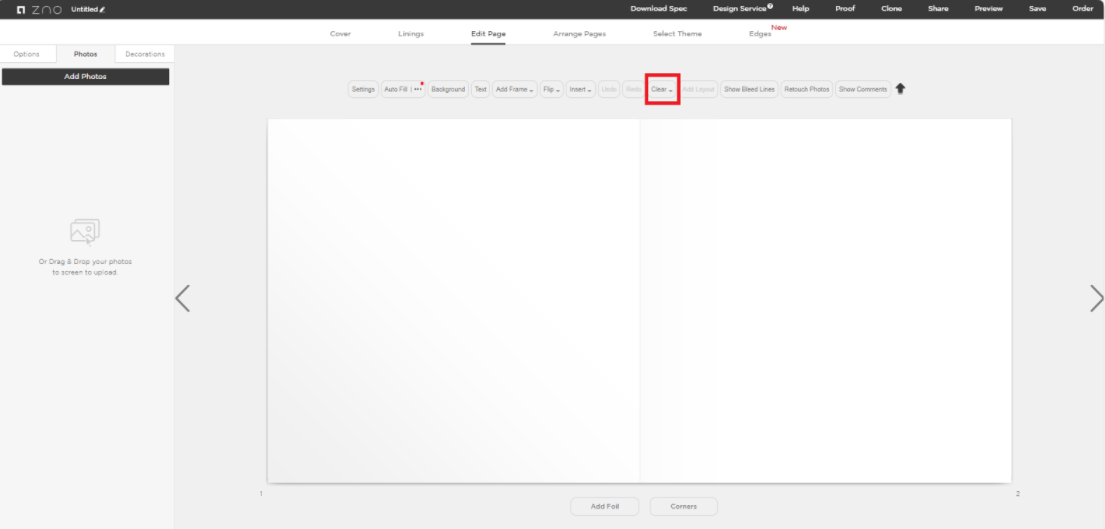The width and height of the screenshot is (1105, 529).
Task: Click the photo placeholder icon in sidebar
Action: tap(85, 232)
